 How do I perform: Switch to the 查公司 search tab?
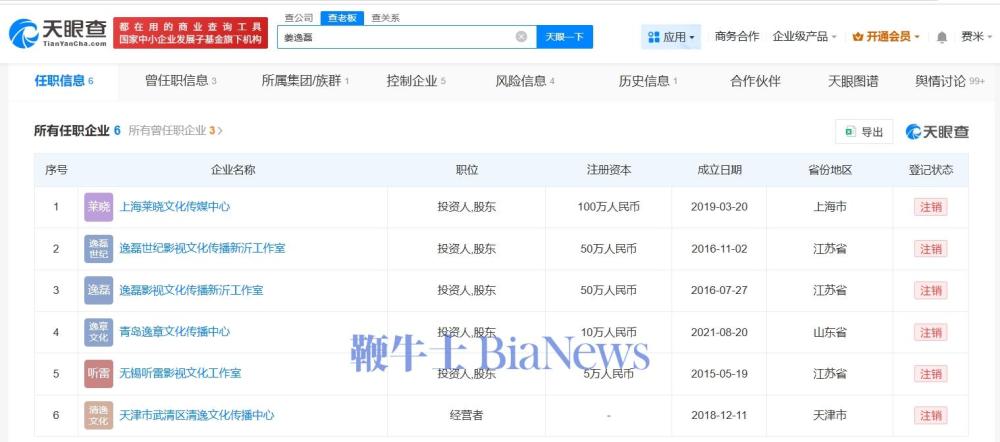[299, 18]
